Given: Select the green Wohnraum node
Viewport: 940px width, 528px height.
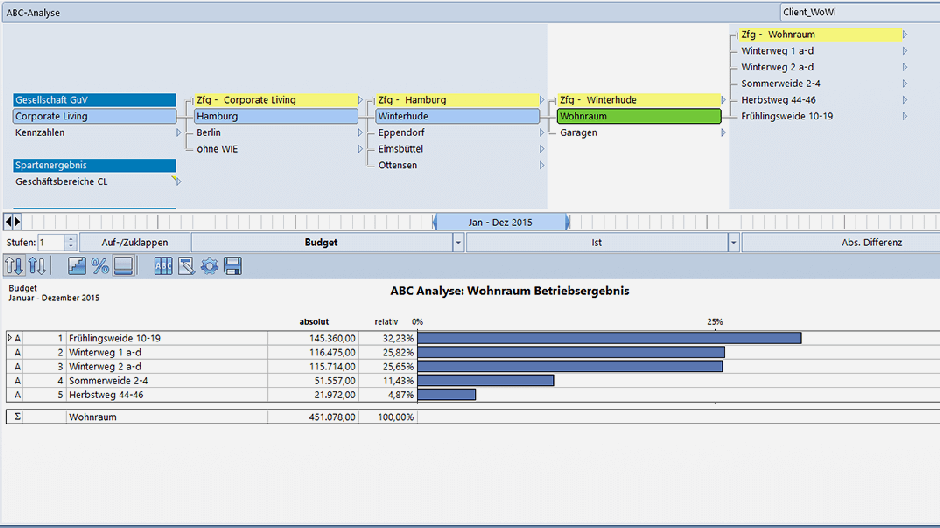Looking at the screenshot, I should 640,116.
